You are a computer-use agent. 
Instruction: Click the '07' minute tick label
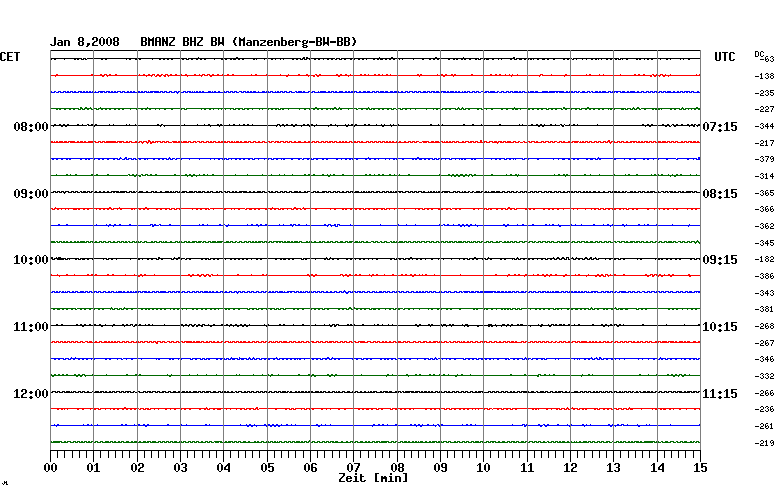pyautogui.click(x=354, y=467)
